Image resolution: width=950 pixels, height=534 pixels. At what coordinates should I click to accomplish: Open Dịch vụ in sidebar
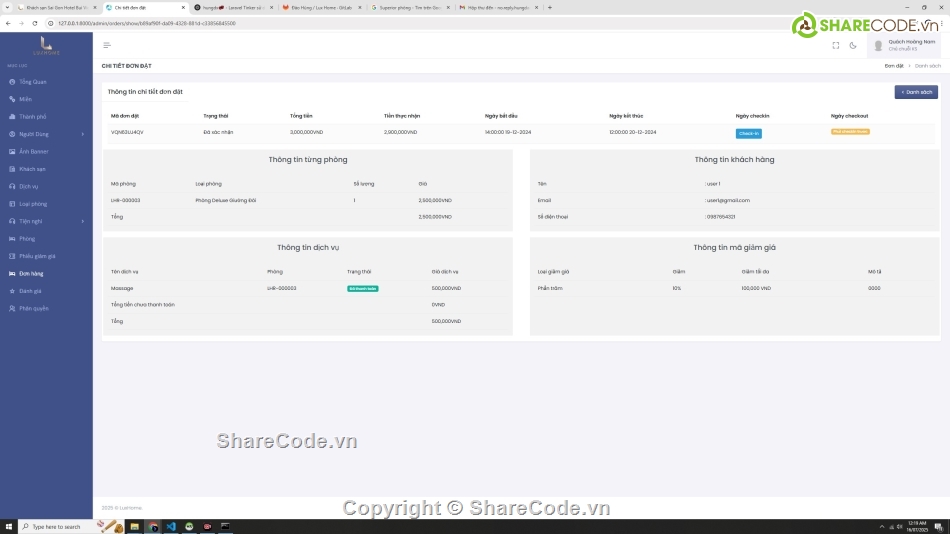click(x=28, y=187)
